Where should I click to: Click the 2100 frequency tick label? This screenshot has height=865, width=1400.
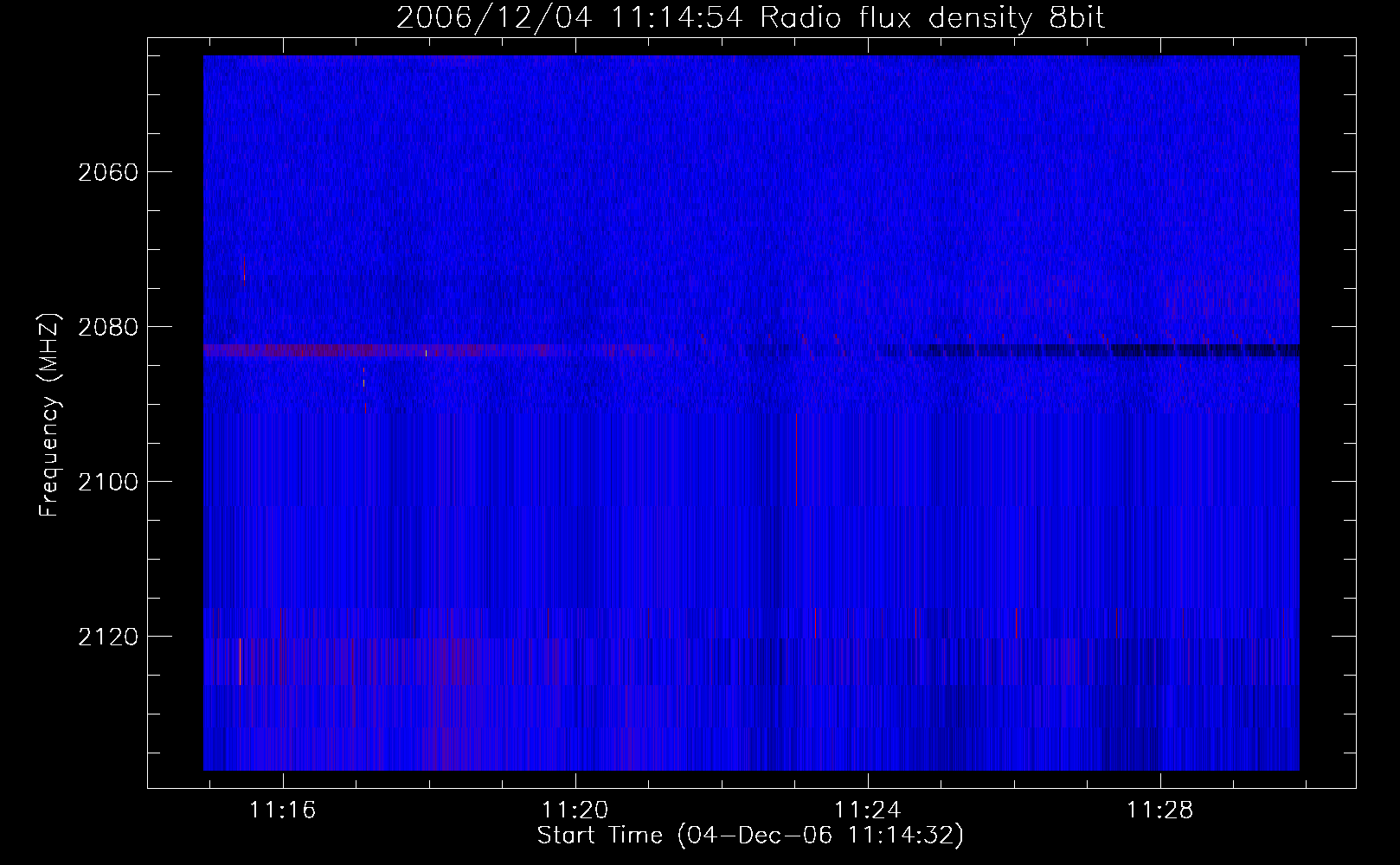click(108, 482)
